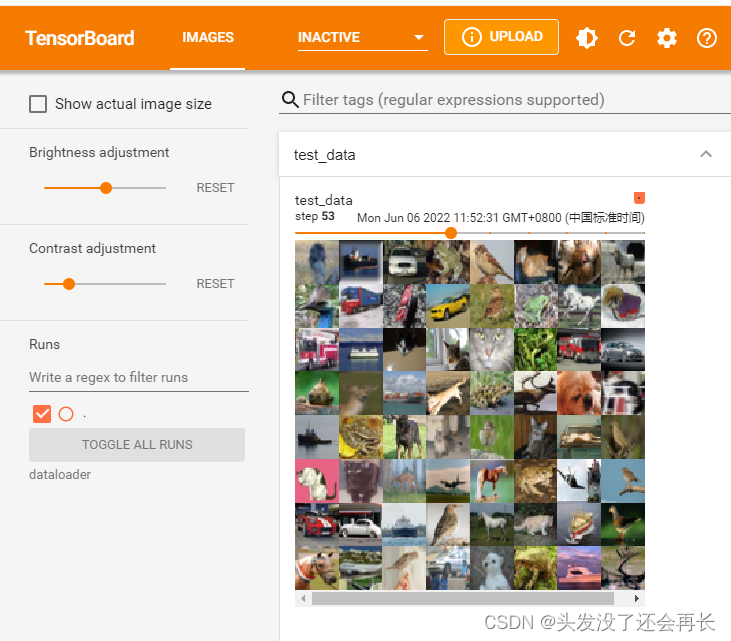Click the test_data section header title
Viewport: 731px width, 641px height.
coord(324,155)
